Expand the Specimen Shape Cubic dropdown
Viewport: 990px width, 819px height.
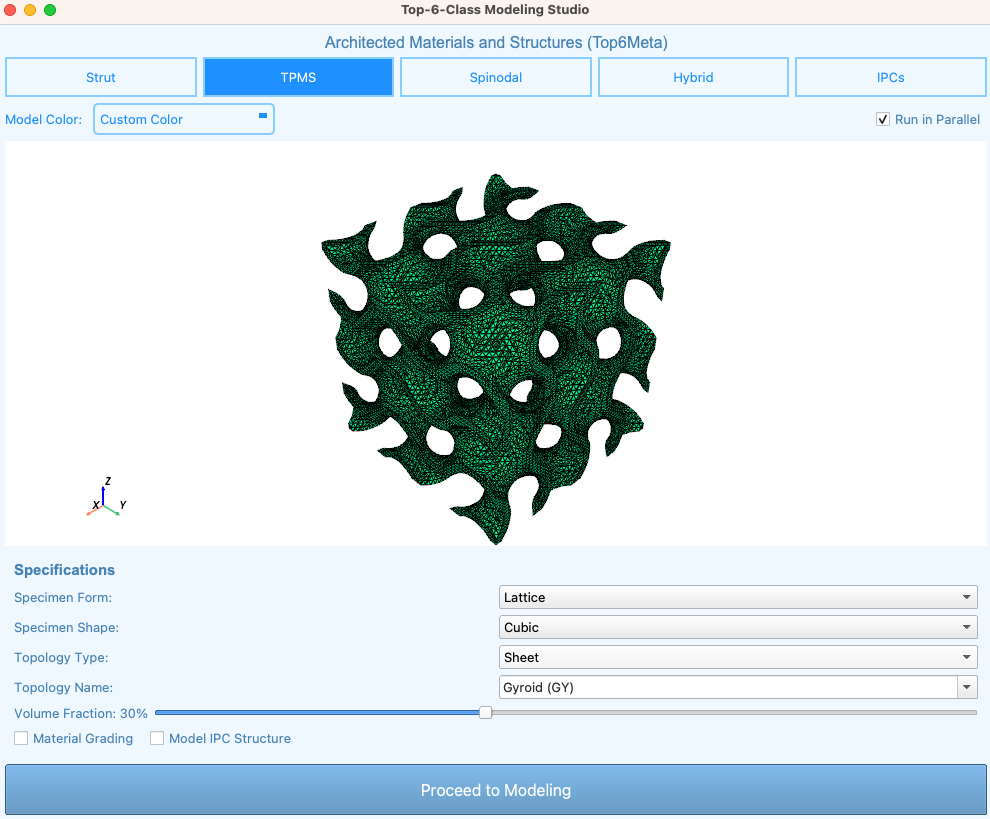pos(738,627)
